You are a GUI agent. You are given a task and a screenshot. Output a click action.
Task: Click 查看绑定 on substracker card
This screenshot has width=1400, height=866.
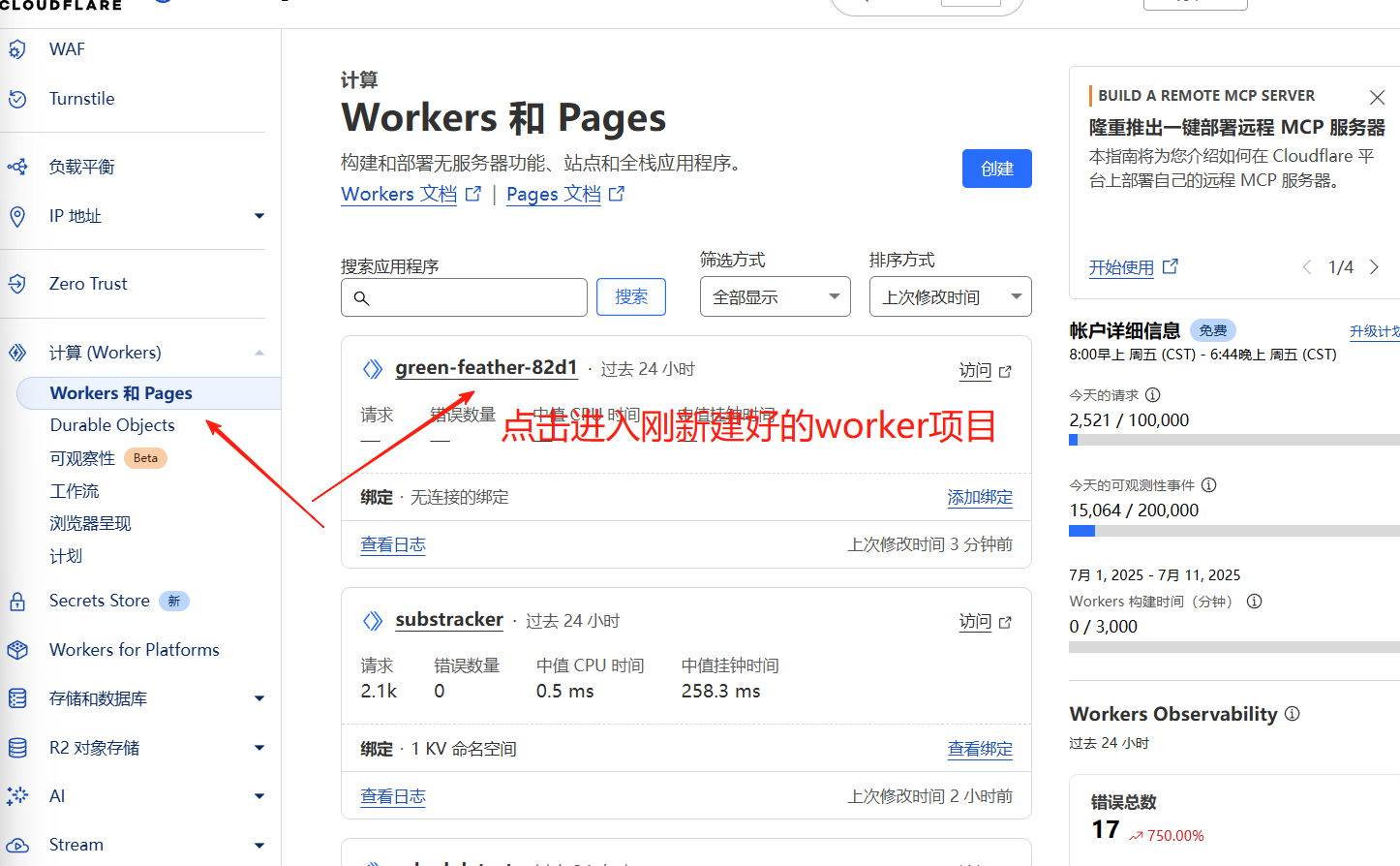[x=980, y=749]
